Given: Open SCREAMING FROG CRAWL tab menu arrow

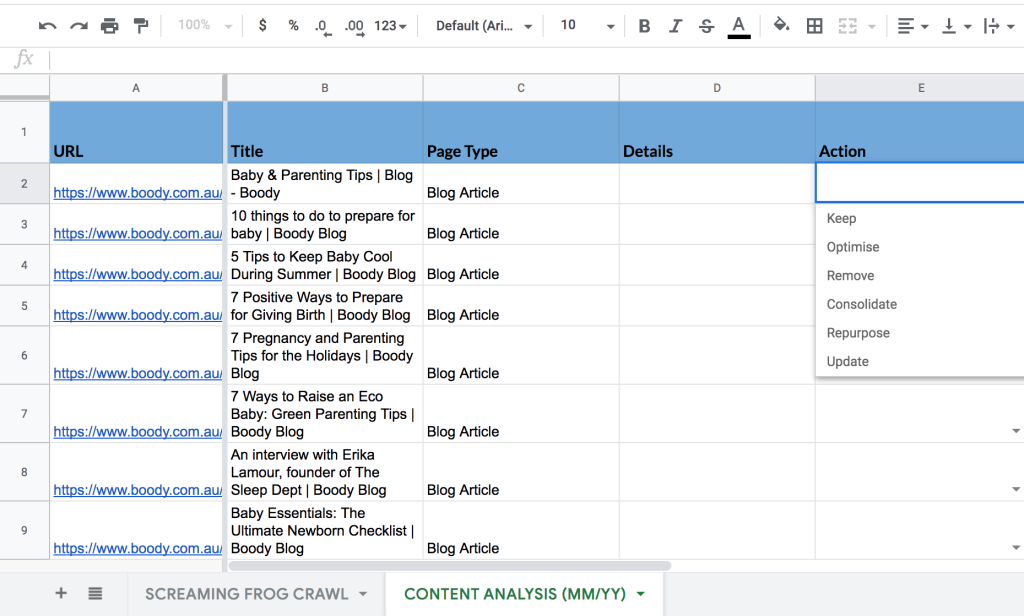Looking at the screenshot, I should [x=363, y=594].
